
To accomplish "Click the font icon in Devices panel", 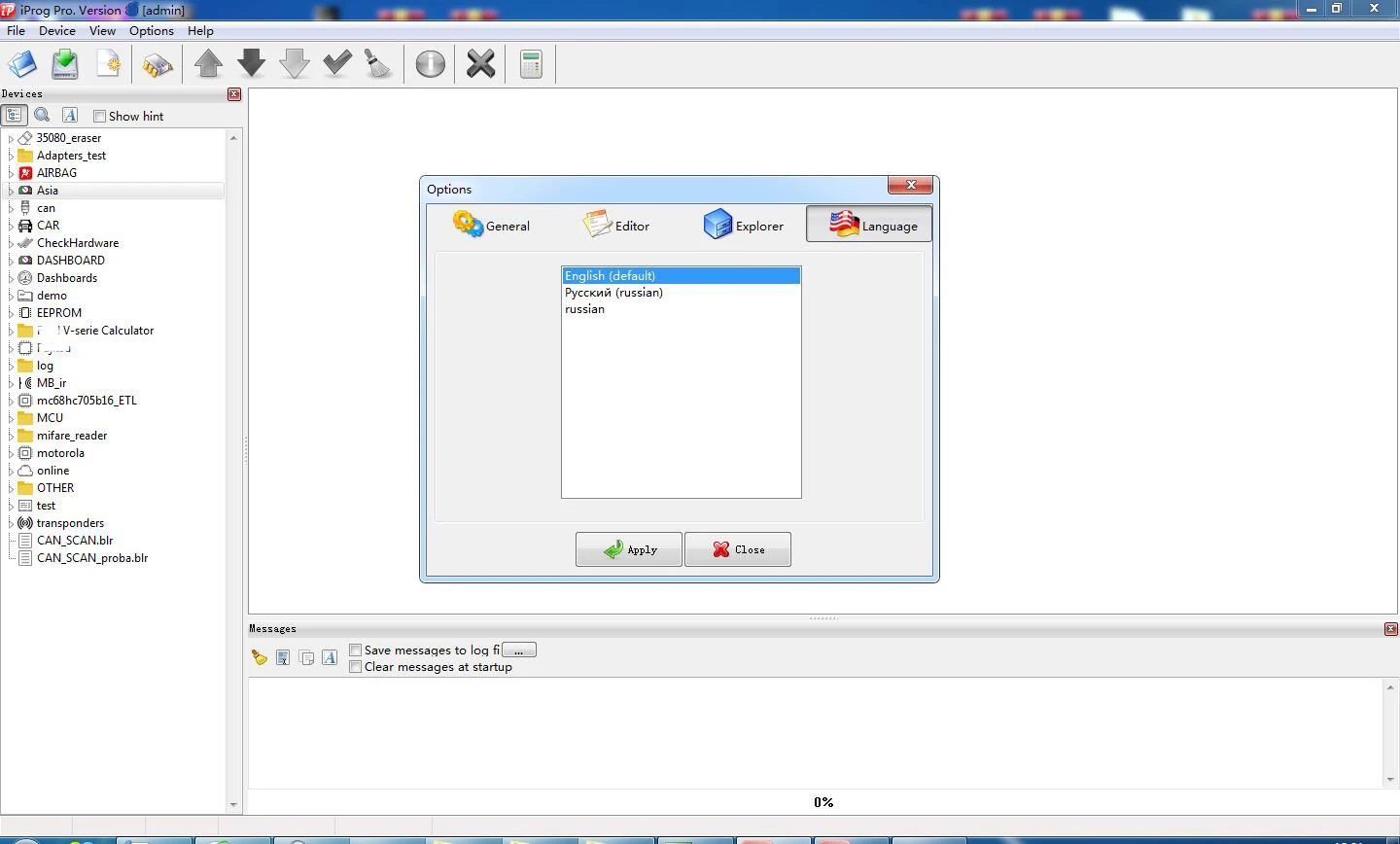I will [x=70, y=115].
